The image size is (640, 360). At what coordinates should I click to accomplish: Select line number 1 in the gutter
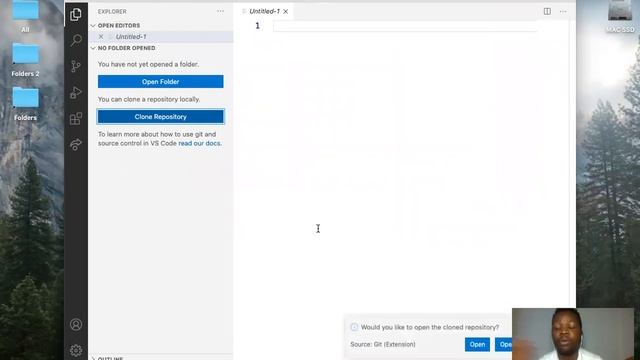coord(258,26)
